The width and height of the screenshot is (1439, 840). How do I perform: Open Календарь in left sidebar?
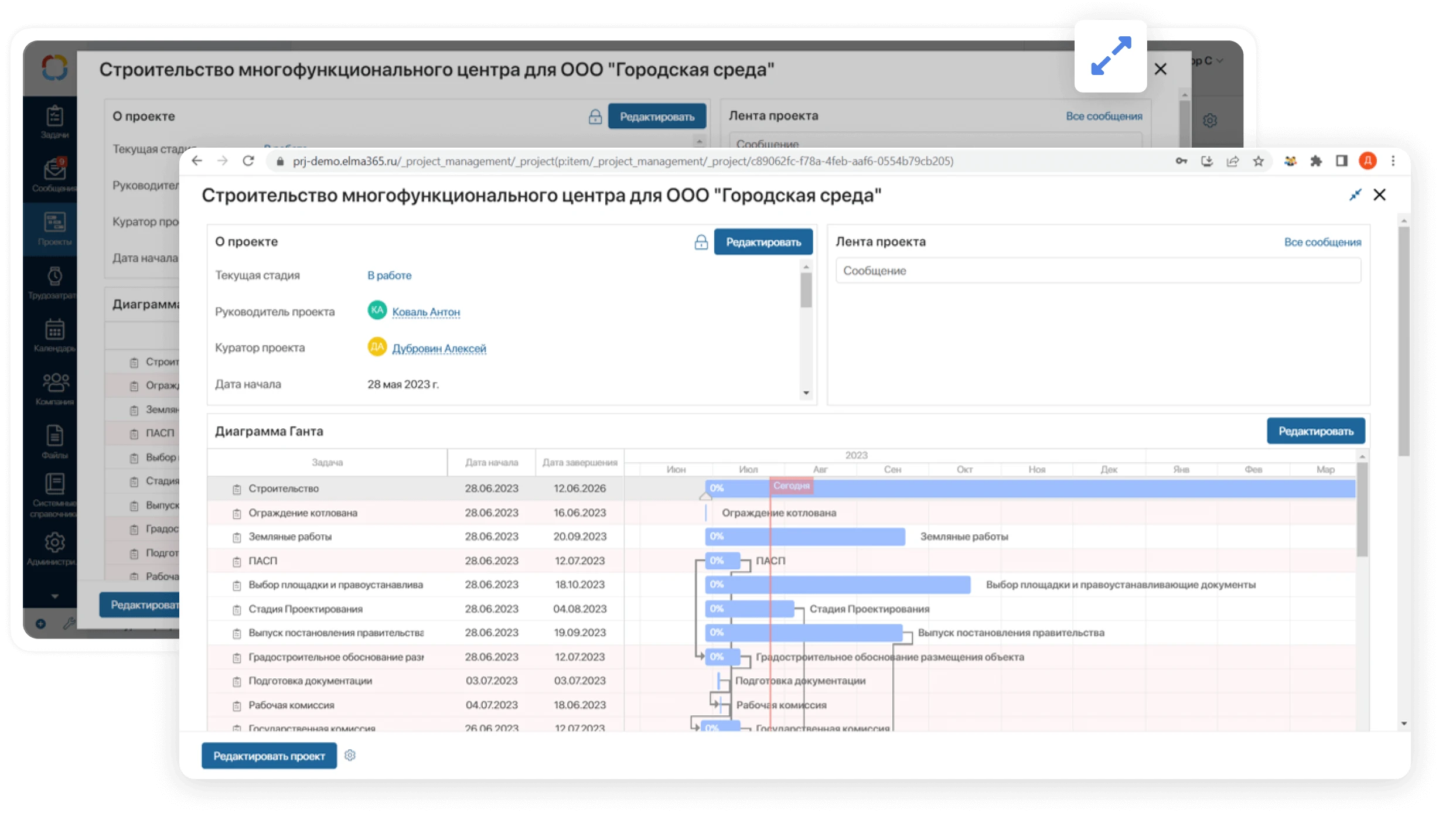tap(54, 335)
